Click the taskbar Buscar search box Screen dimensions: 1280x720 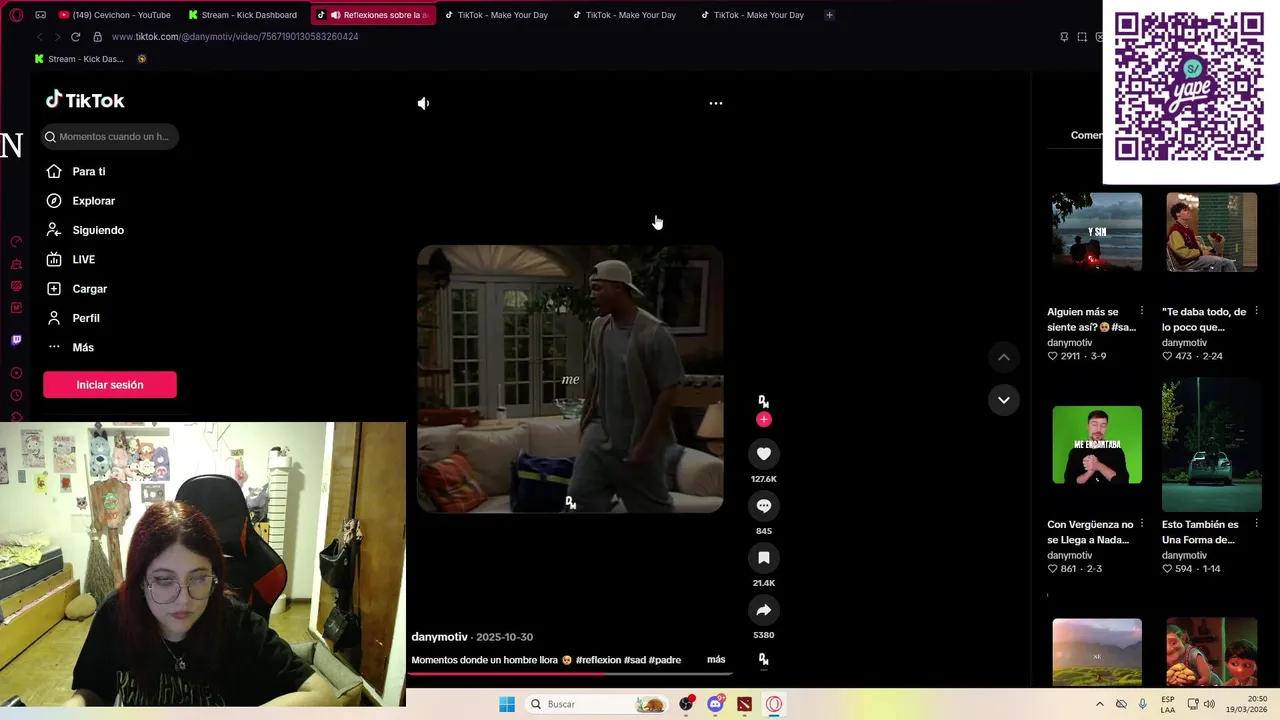click(x=596, y=704)
